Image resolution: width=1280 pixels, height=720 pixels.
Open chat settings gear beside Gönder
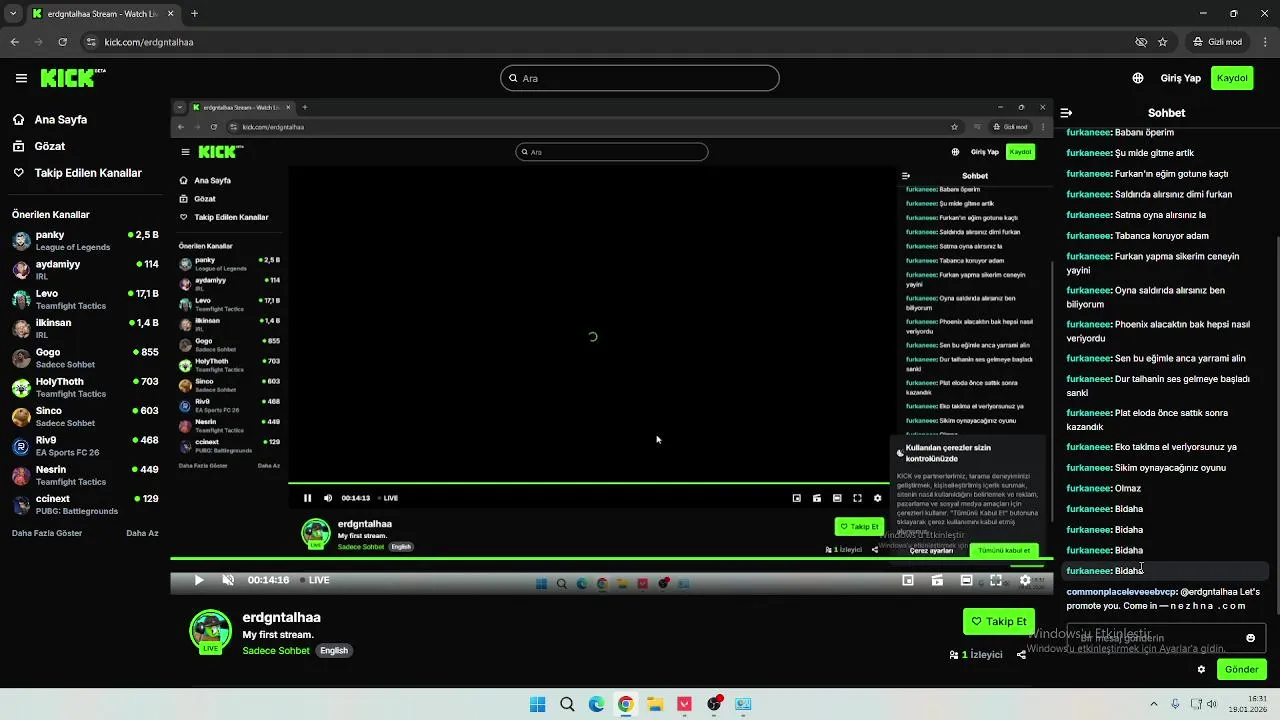coord(1202,670)
